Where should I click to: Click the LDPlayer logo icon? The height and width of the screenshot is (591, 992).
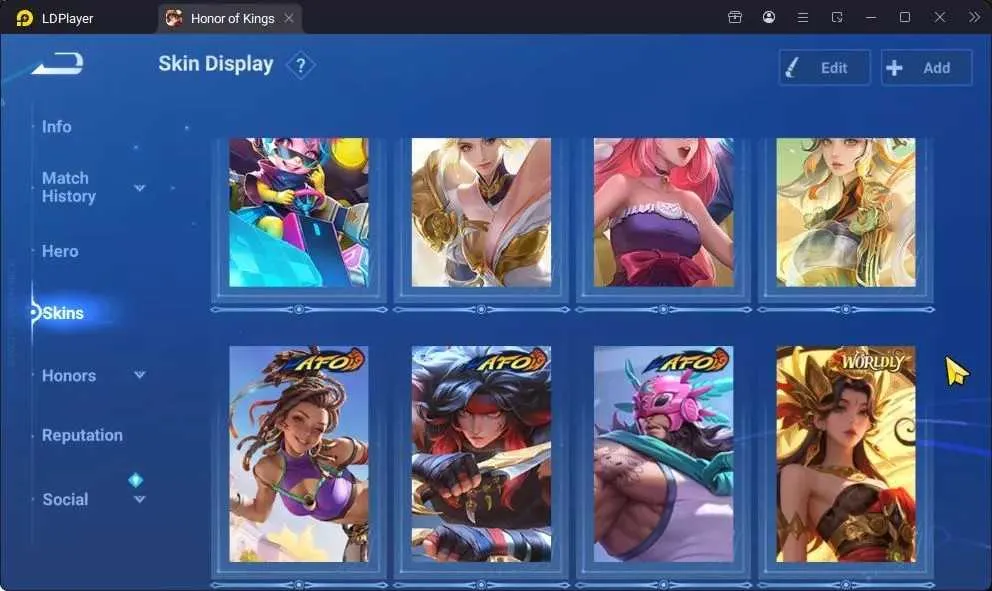24,18
